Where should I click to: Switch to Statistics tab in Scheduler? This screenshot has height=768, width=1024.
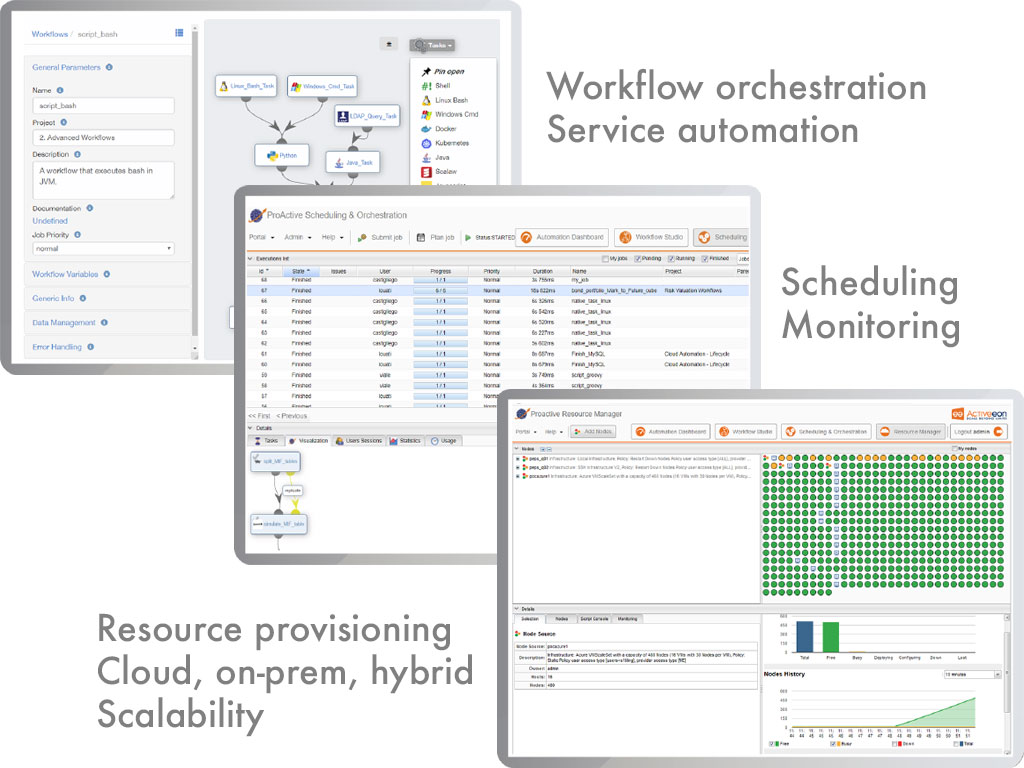406,441
